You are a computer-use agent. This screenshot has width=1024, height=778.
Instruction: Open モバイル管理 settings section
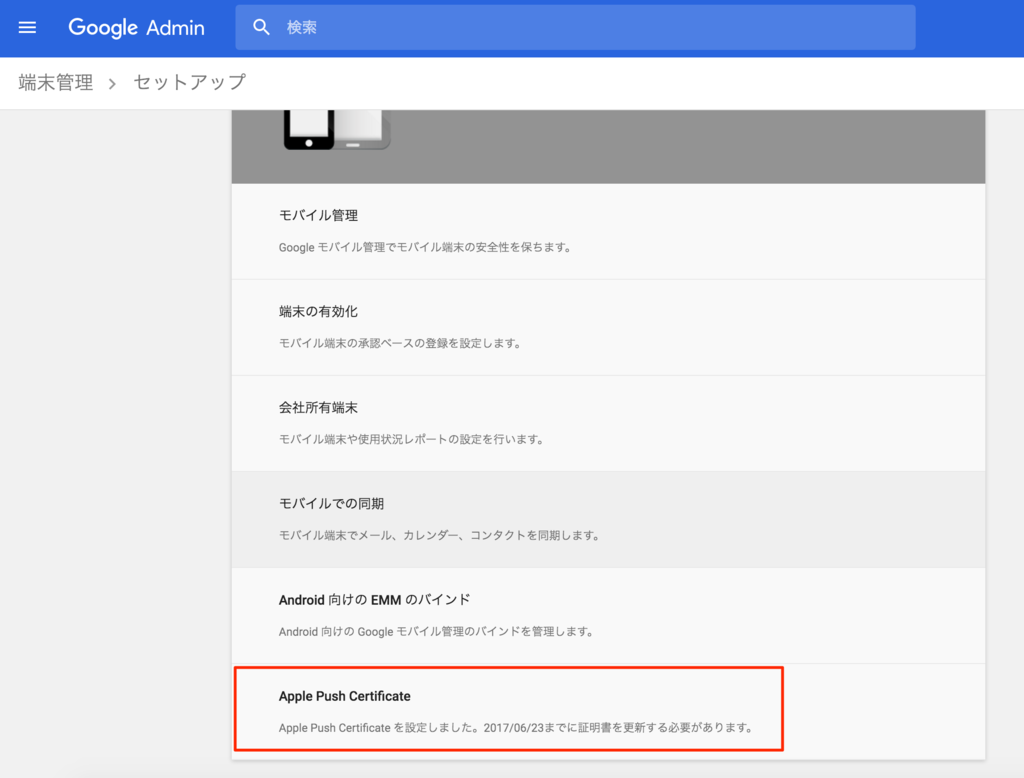(609, 231)
